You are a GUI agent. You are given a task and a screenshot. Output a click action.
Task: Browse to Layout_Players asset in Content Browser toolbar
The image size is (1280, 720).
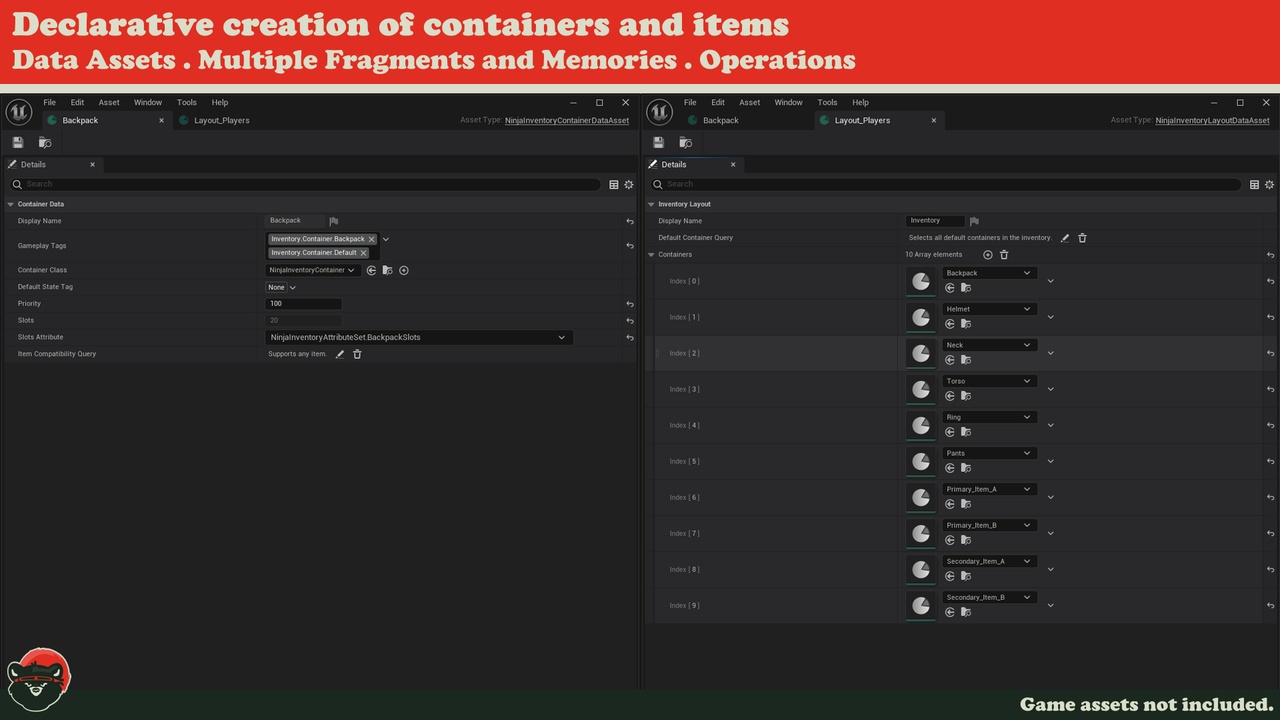685,143
